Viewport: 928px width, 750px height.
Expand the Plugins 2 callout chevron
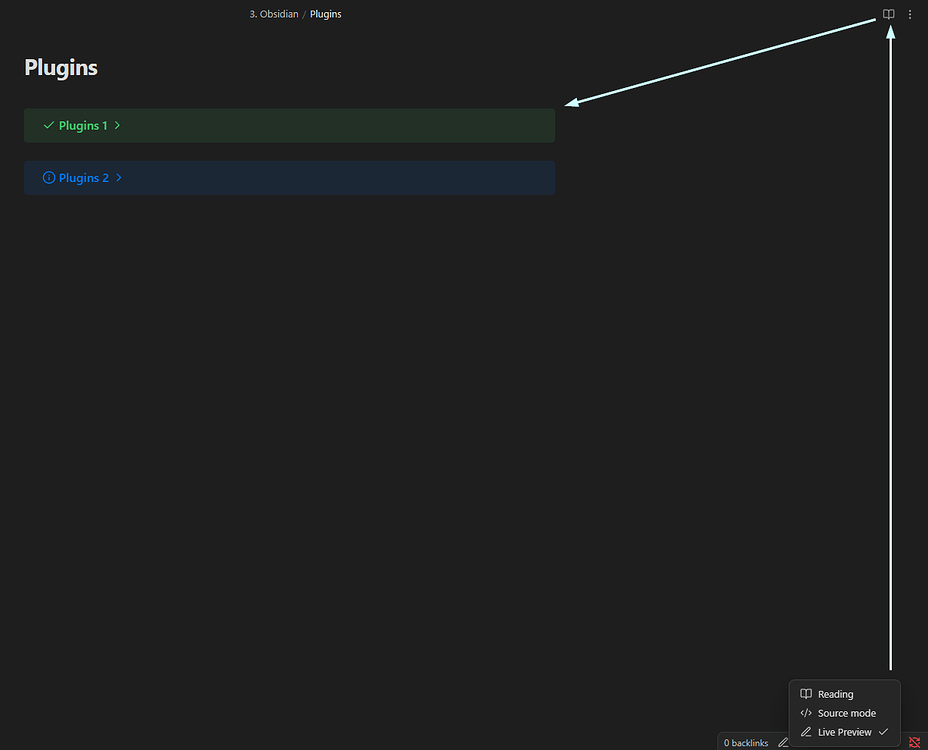point(118,178)
